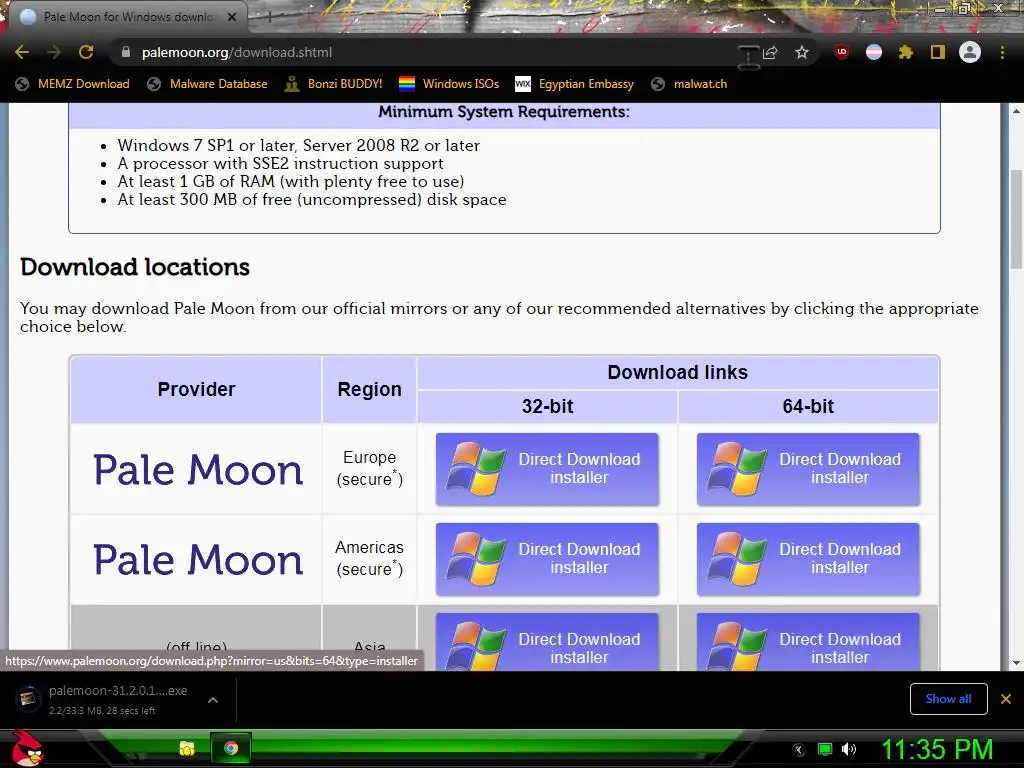Click the SSE2 instruction support requirement line
The width and height of the screenshot is (1024, 768).
280,163
